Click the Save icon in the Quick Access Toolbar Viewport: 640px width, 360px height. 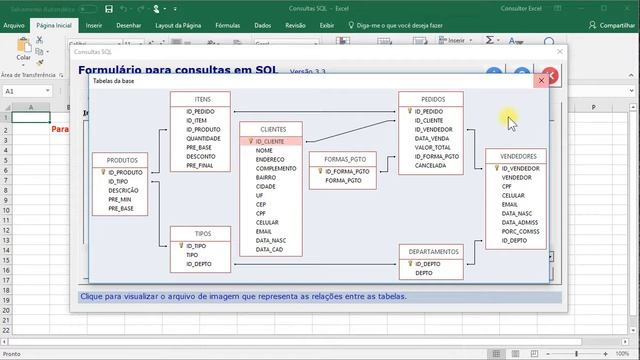(109, 9)
